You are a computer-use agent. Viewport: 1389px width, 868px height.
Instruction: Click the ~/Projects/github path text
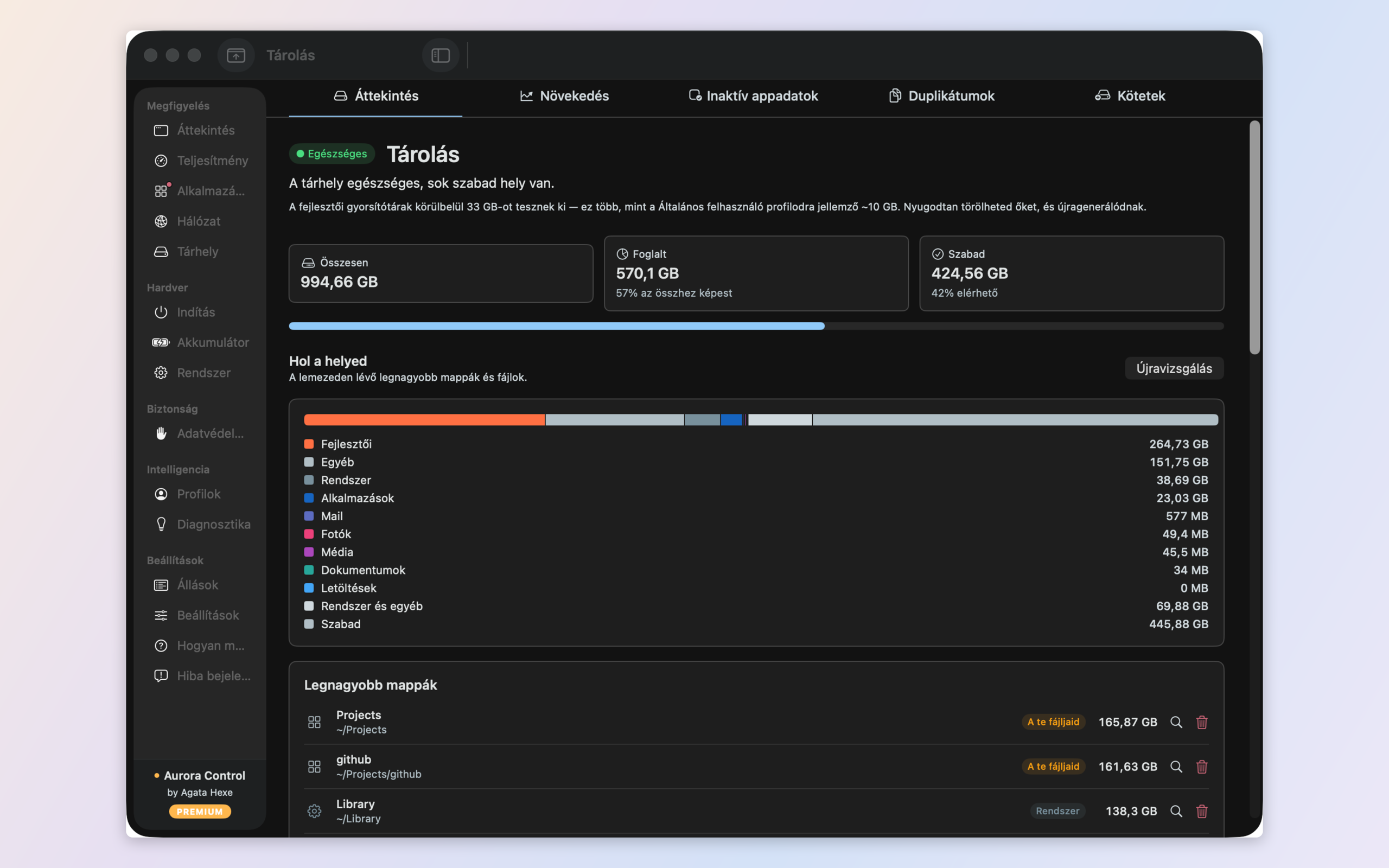379,775
